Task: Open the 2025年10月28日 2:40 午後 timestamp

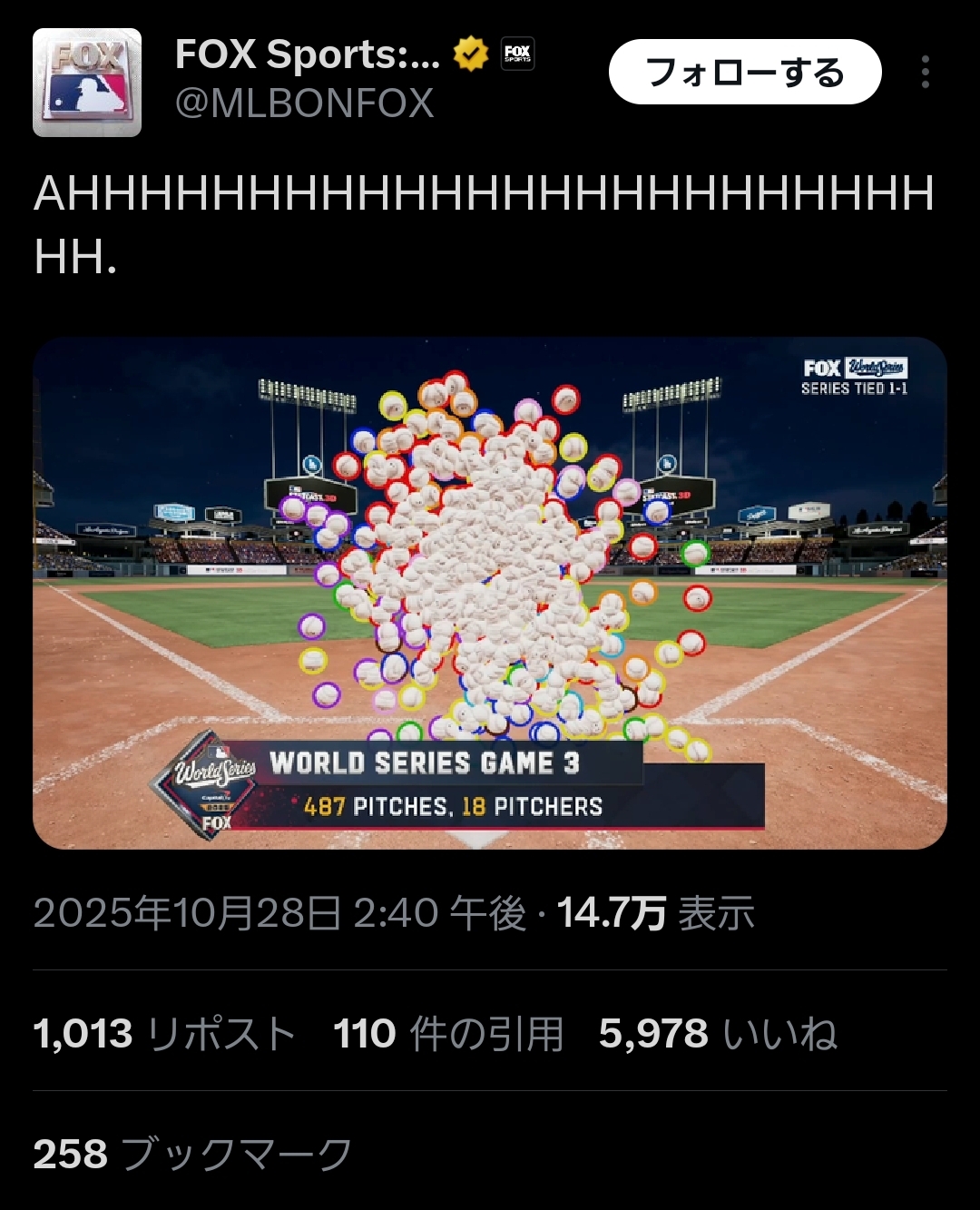Action: pos(279,913)
